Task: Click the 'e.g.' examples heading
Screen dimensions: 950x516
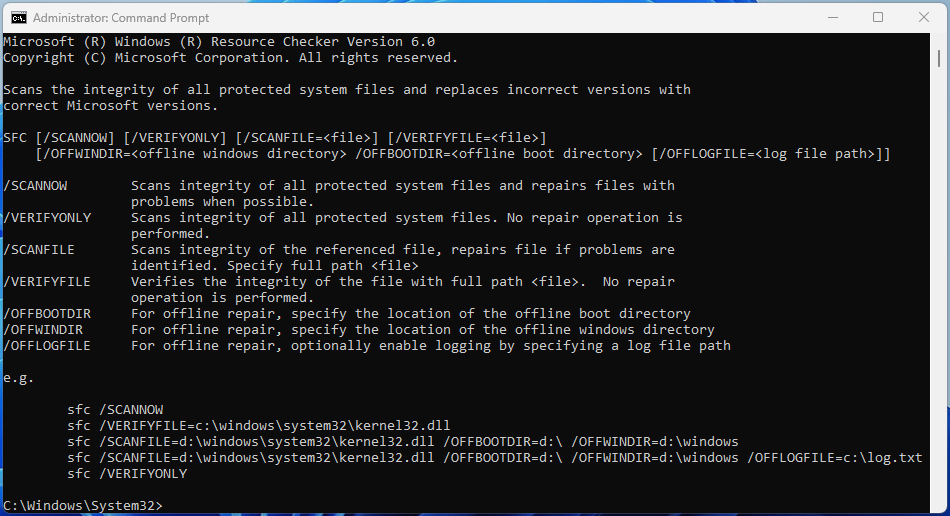Action: click(x=18, y=379)
